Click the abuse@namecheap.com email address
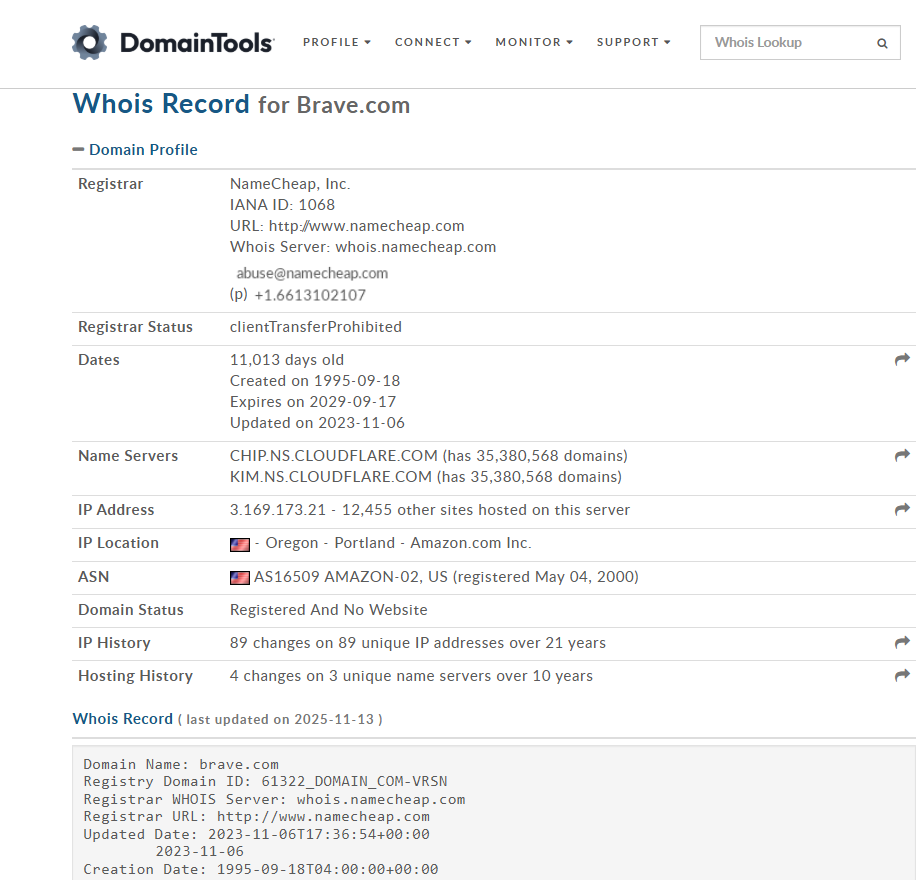 coord(312,273)
